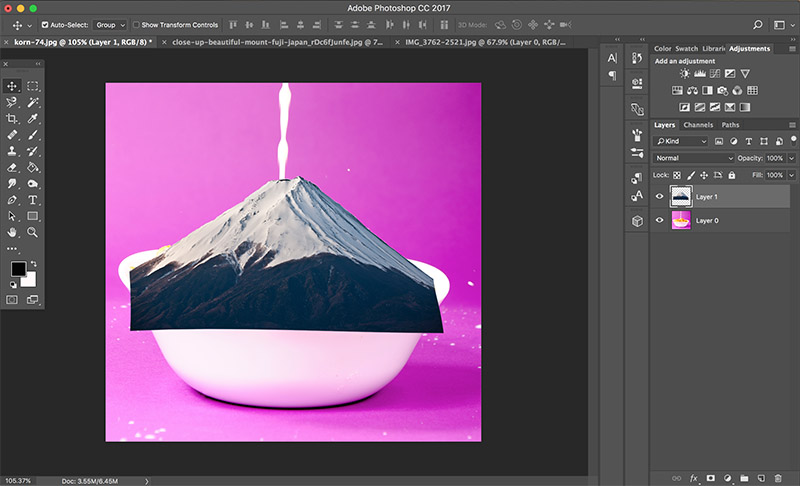Image resolution: width=800 pixels, height=486 pixels.
Task: Click the background white color swatch
Action: tap(30, 280)
